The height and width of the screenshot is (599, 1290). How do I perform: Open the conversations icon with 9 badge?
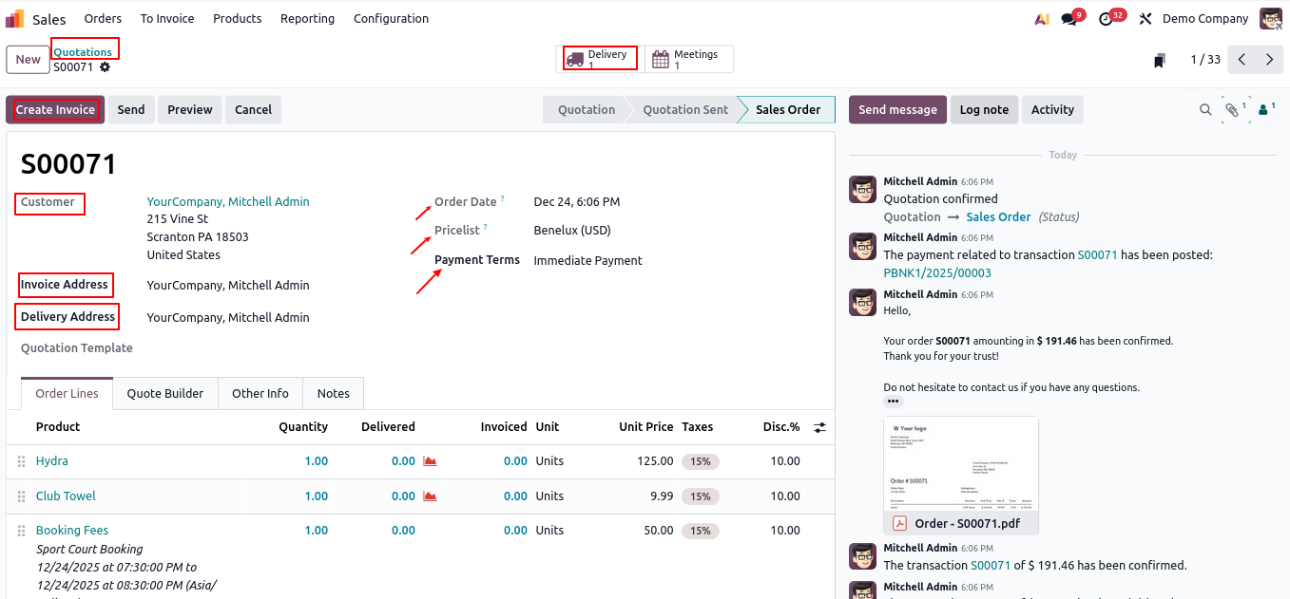coord(1069,19)
